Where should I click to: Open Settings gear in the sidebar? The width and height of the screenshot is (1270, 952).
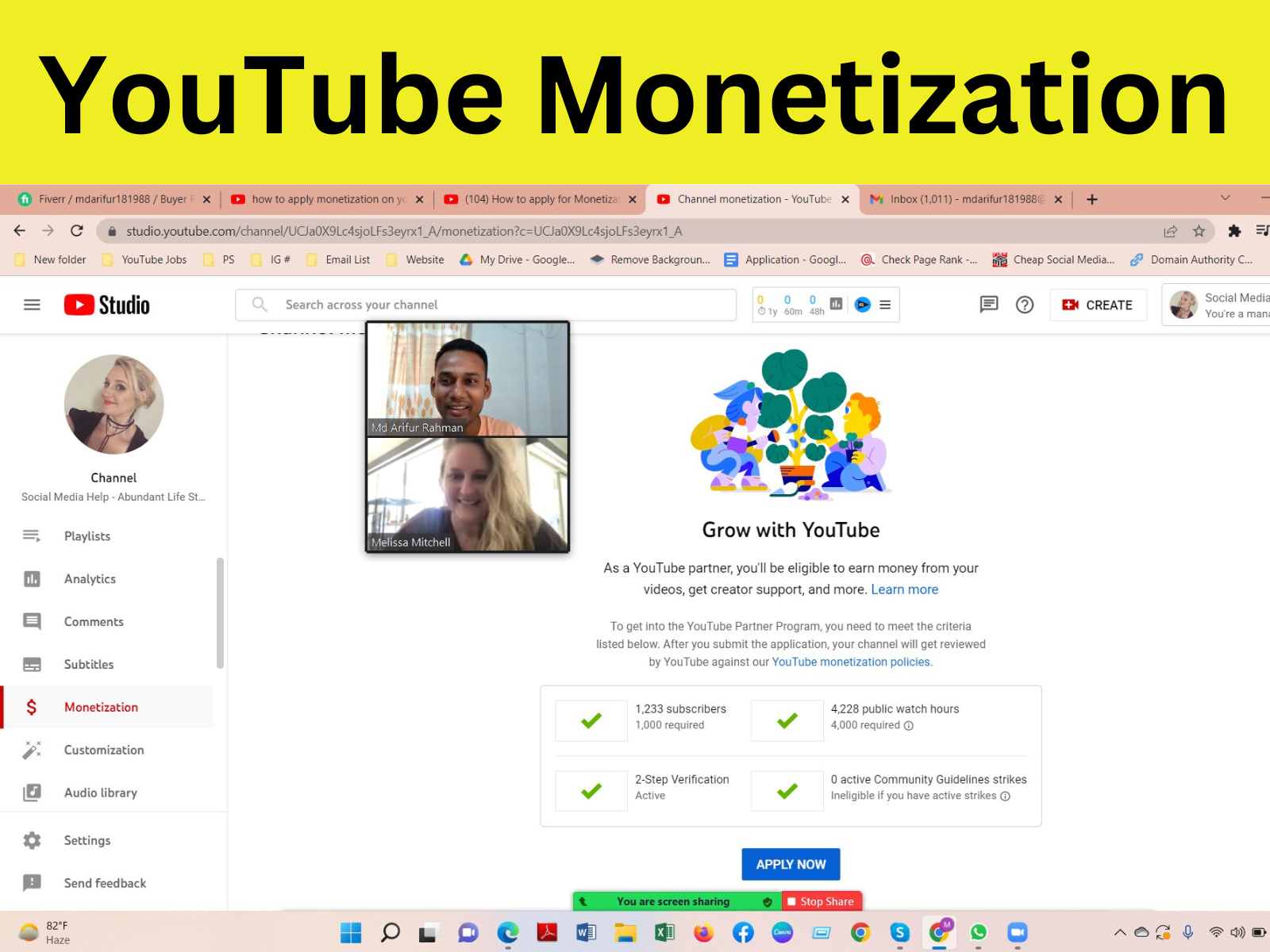click(32, 841)
